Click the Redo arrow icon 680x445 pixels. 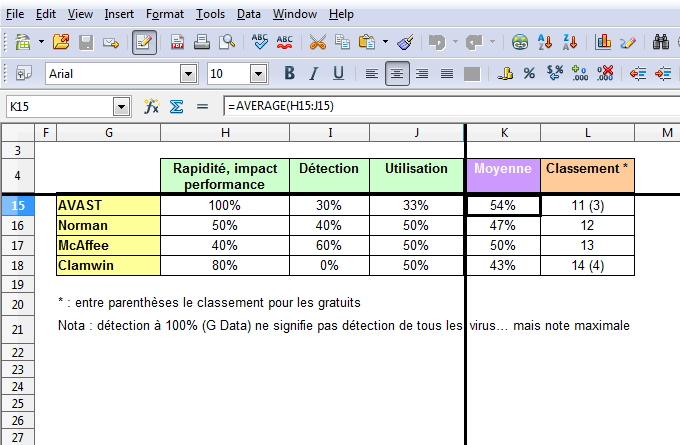coord(474,43)
